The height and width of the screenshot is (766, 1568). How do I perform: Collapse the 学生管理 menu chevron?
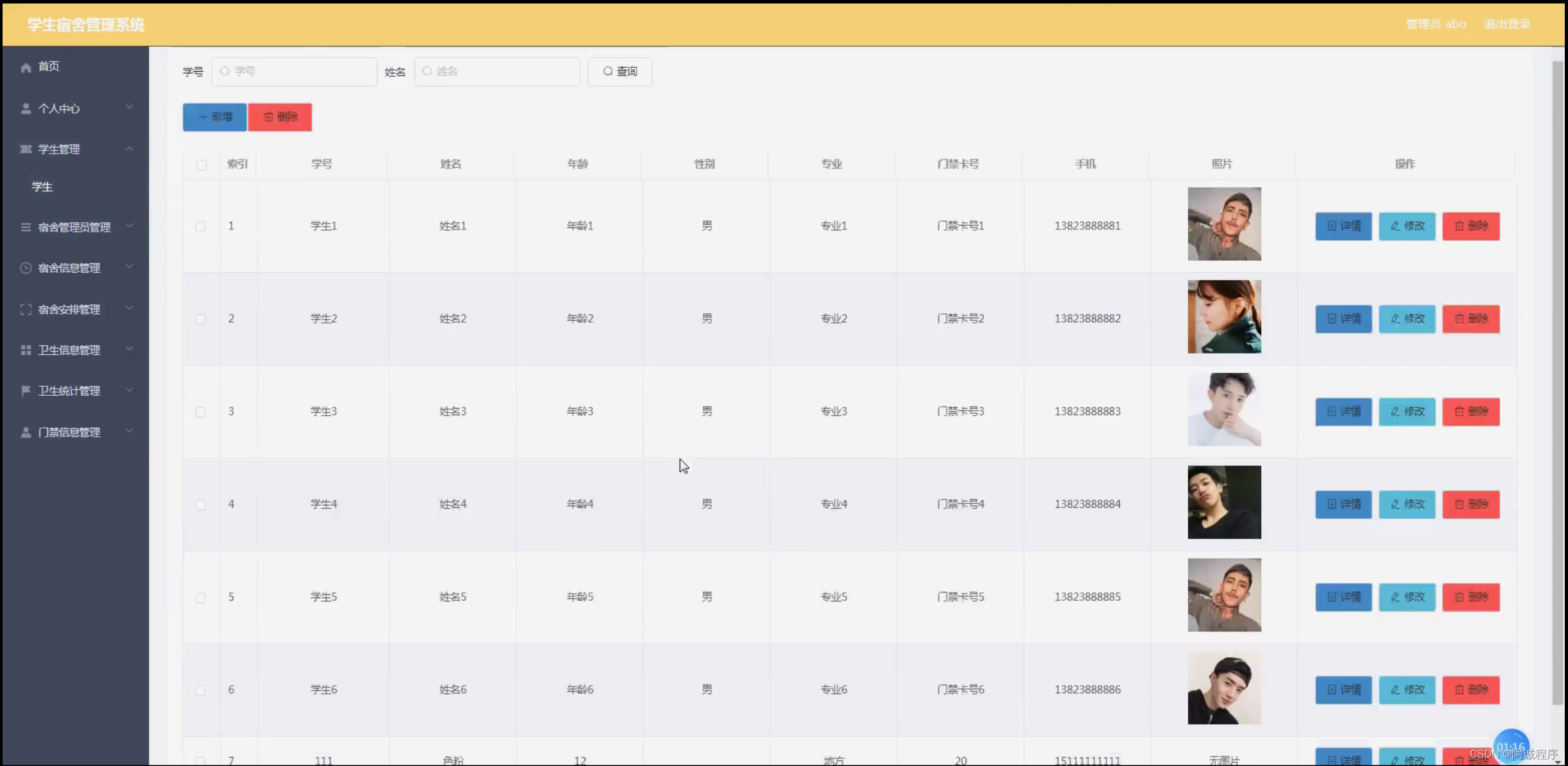pos(130,149)
